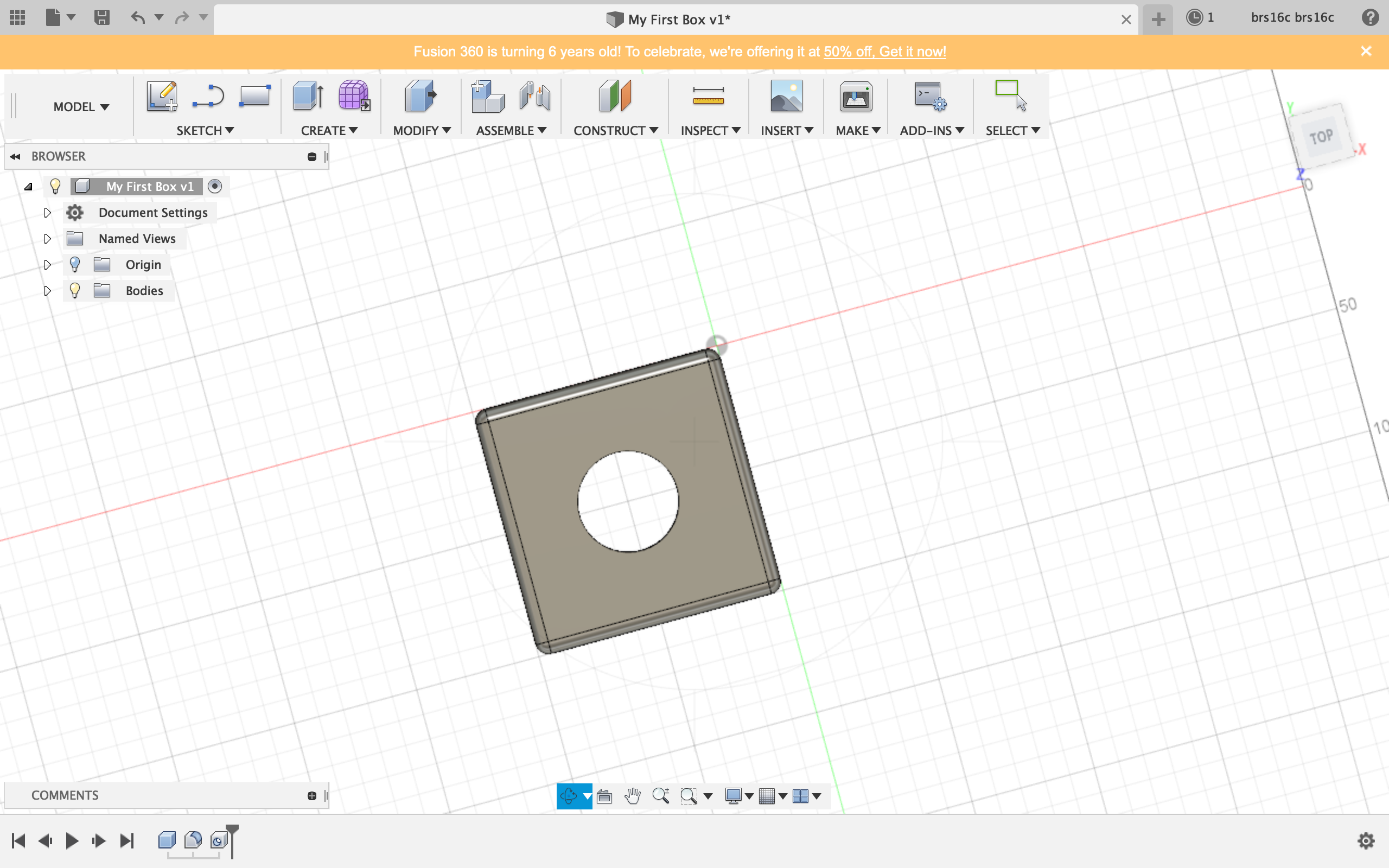Click the Press Pull icon

[420, 96]
